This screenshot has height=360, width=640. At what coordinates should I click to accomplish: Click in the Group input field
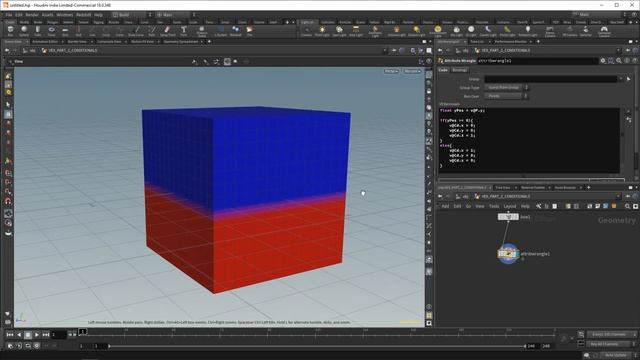tap(551, 79)
